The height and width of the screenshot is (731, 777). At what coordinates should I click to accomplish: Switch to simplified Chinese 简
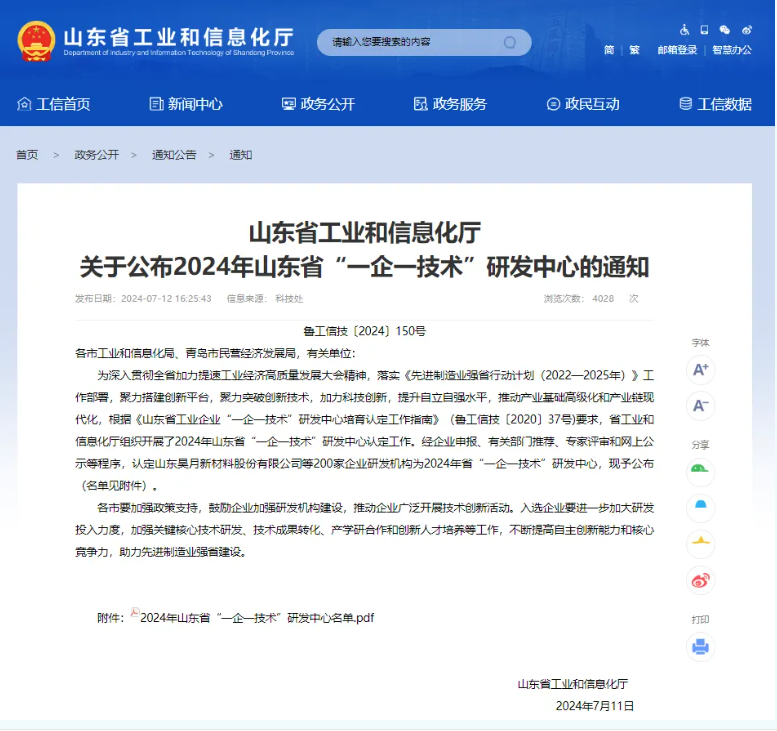click(609, 50)
